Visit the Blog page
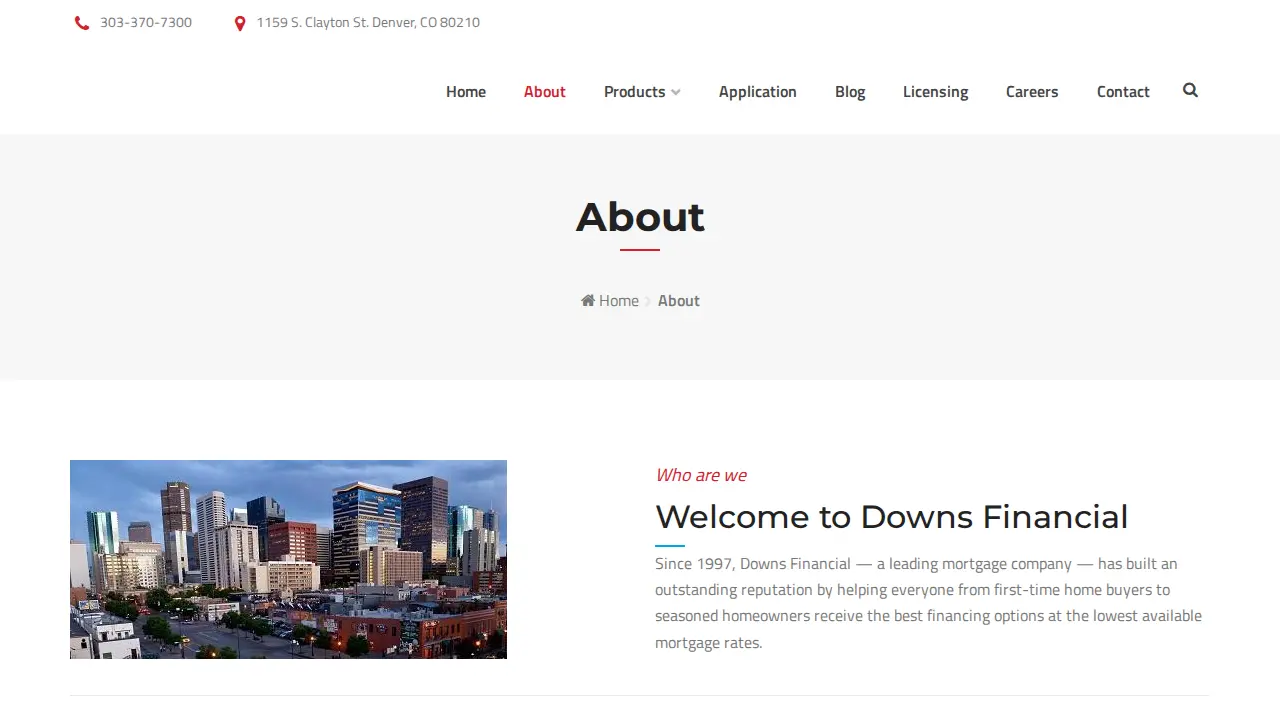 [850, 91]
